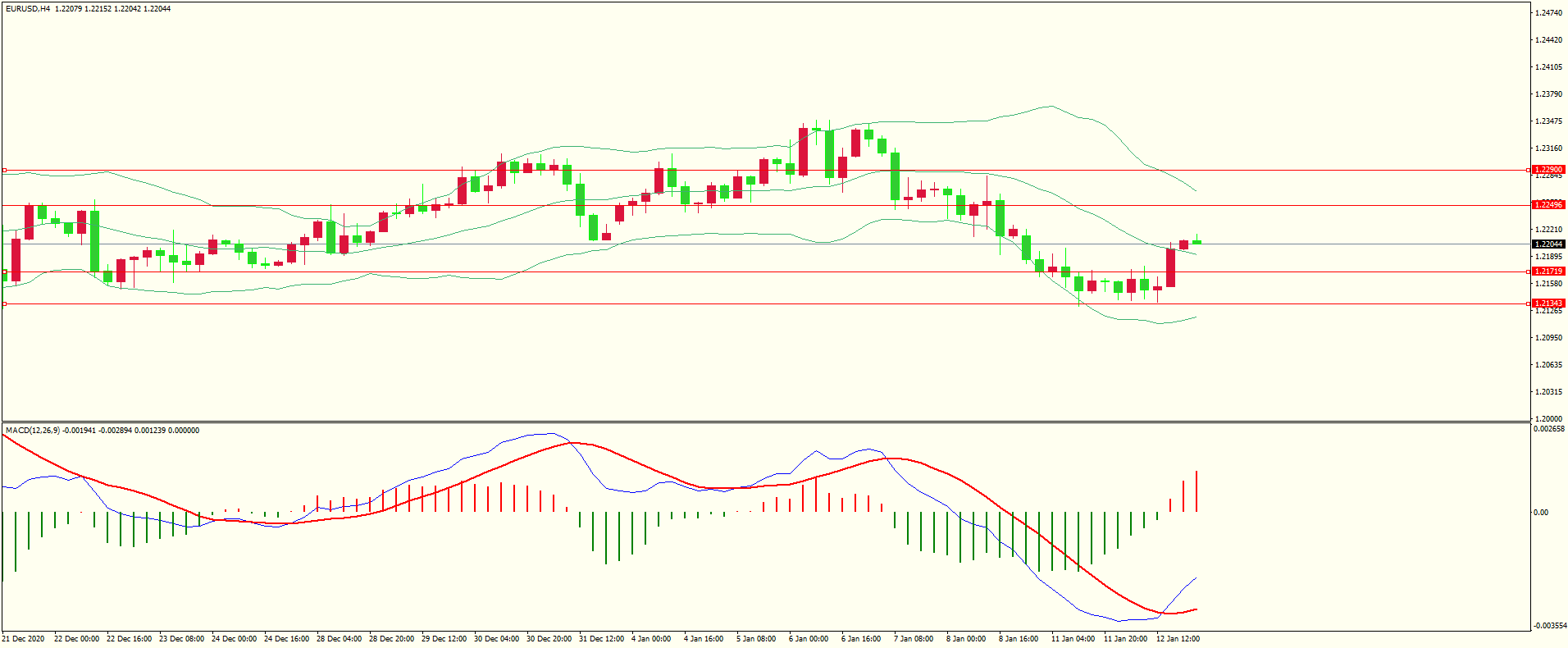
Task: Select left anchor handle of the 1.22900 line
Action: click(x=4, y=171)
